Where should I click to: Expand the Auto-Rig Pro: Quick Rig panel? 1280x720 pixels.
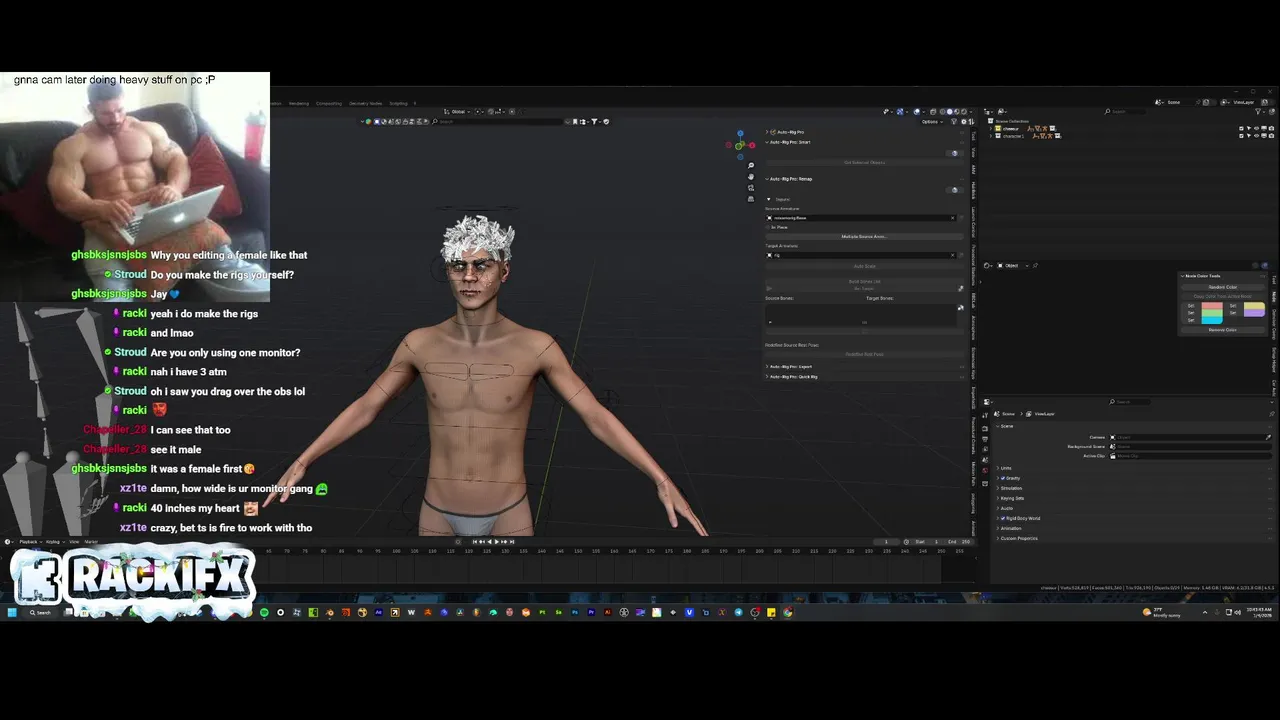pos(767,377)
